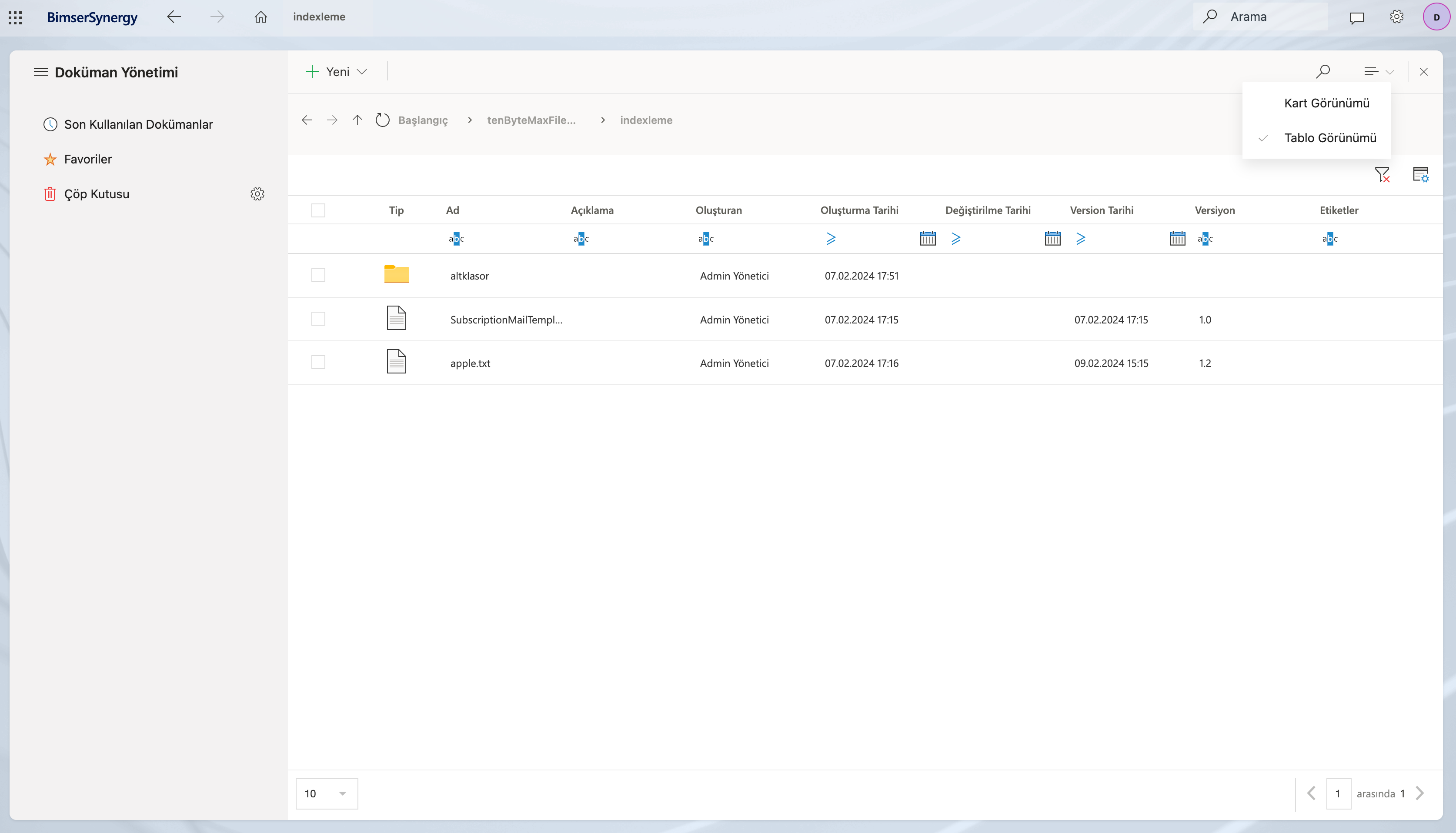
Task: Select Tablo Görünümü view
Action: pyautogui.click(x=1330, y=138)
